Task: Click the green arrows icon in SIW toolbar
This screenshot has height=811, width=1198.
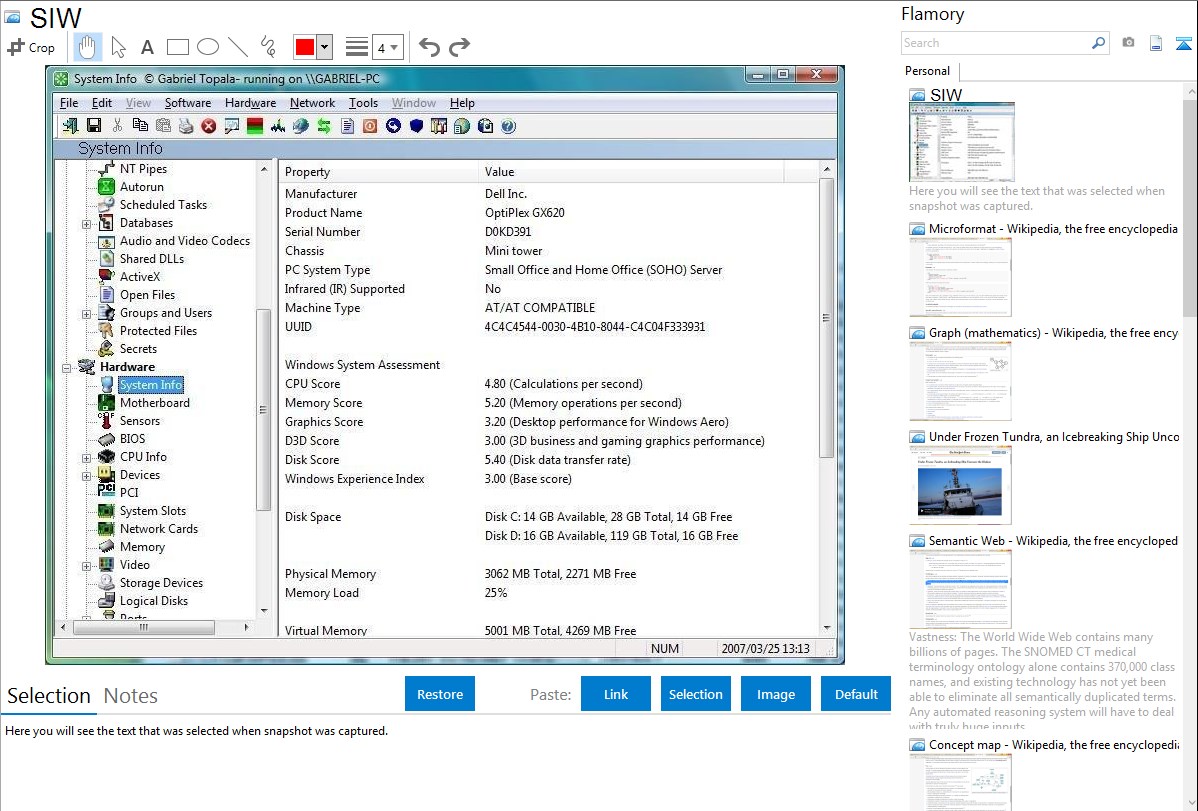Action: click(x=324, y=126)
